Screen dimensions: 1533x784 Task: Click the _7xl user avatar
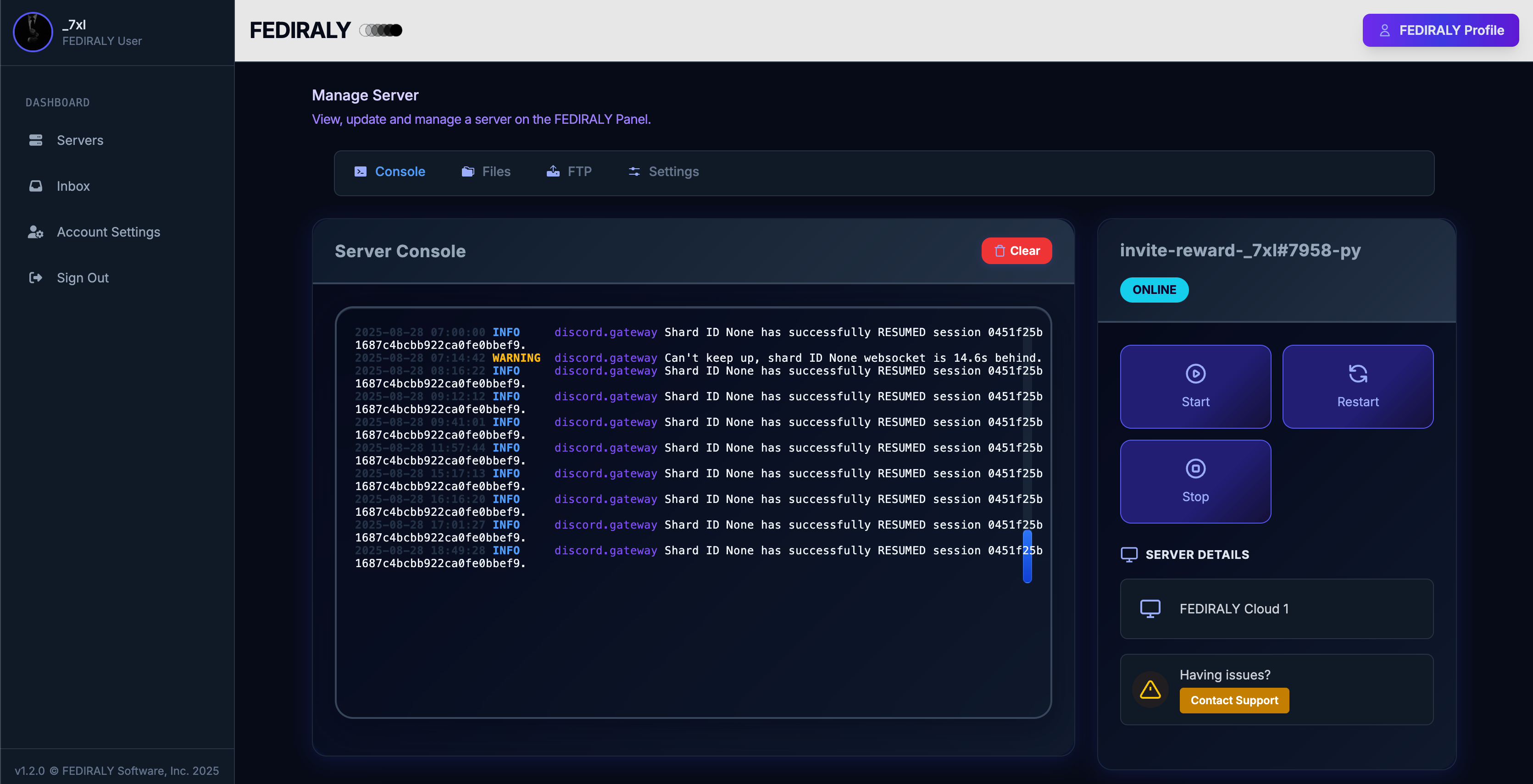pyautogui.click(x=33, y=32)
